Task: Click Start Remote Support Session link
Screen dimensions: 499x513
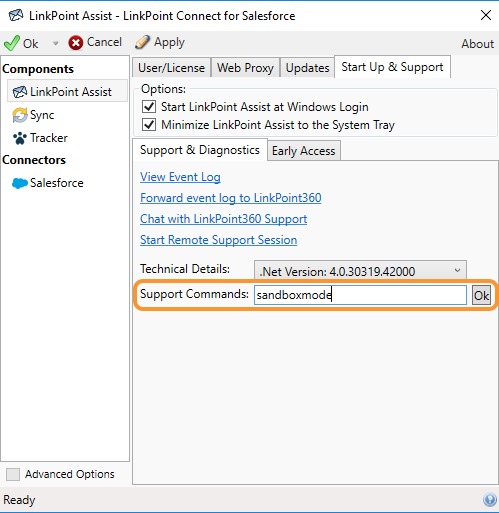Action: [218, 240]
